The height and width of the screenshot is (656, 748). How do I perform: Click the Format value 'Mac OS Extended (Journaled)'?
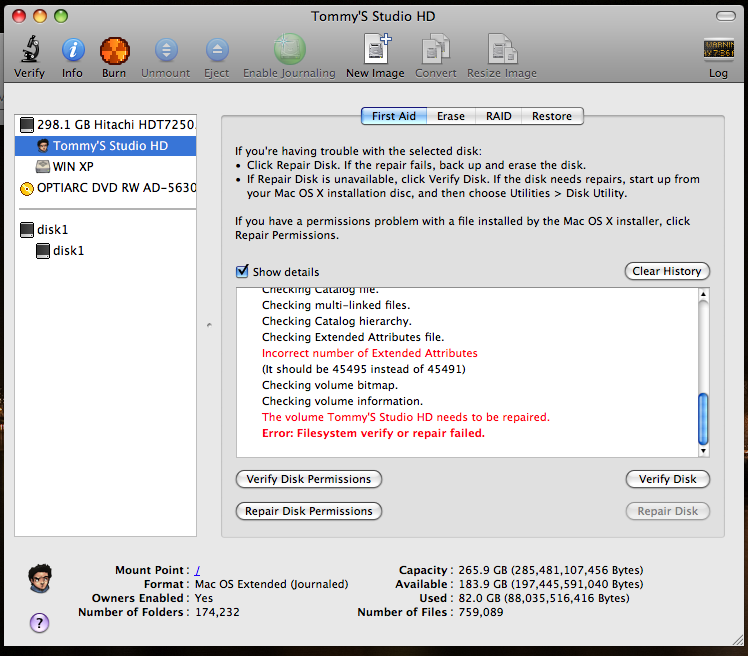(272, 584)
